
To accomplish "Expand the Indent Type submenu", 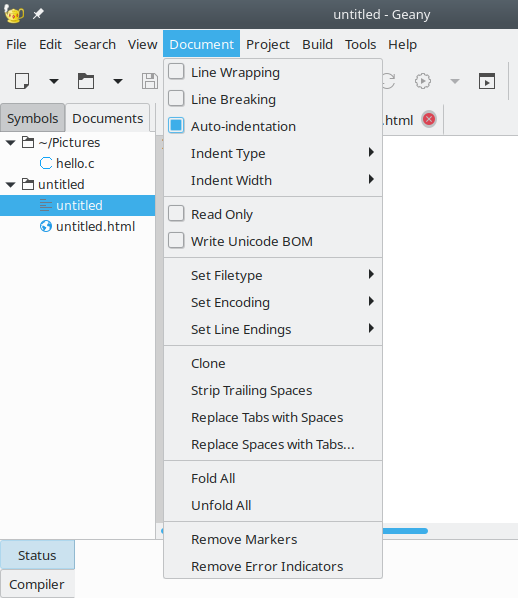I will [273, 153].
